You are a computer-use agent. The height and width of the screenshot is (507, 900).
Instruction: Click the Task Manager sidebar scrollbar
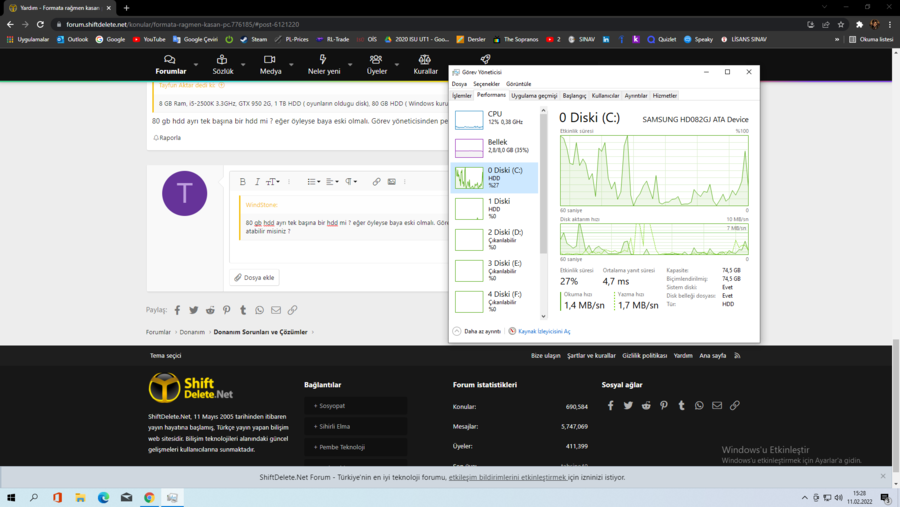(545, 180)
